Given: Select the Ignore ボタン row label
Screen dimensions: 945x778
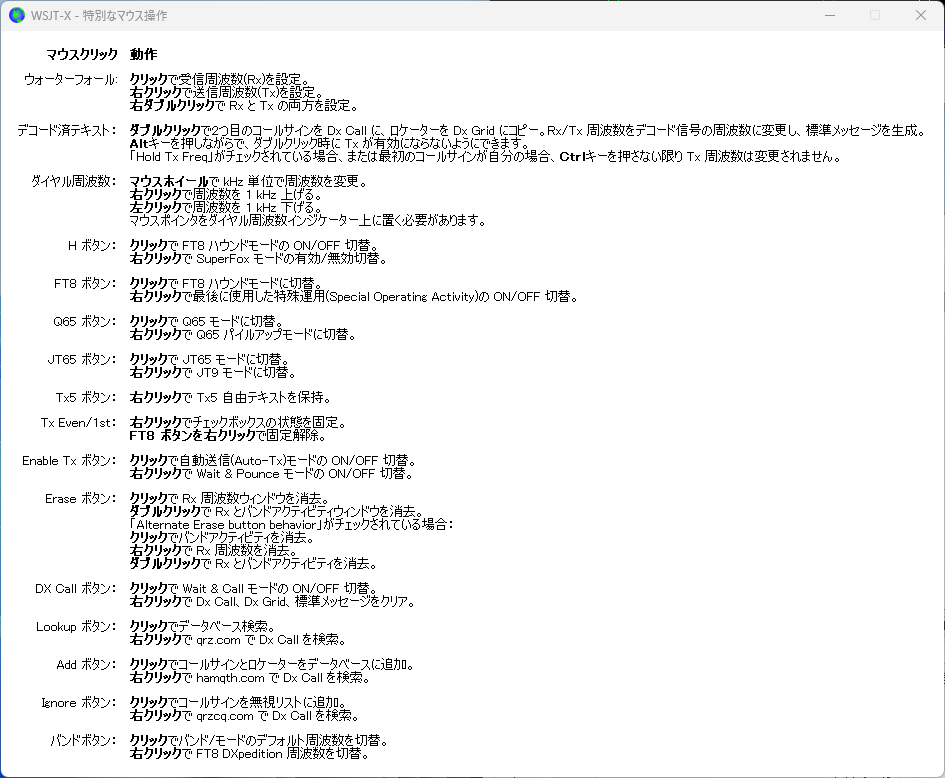Looking at the screenshot, I should point(79,703).
